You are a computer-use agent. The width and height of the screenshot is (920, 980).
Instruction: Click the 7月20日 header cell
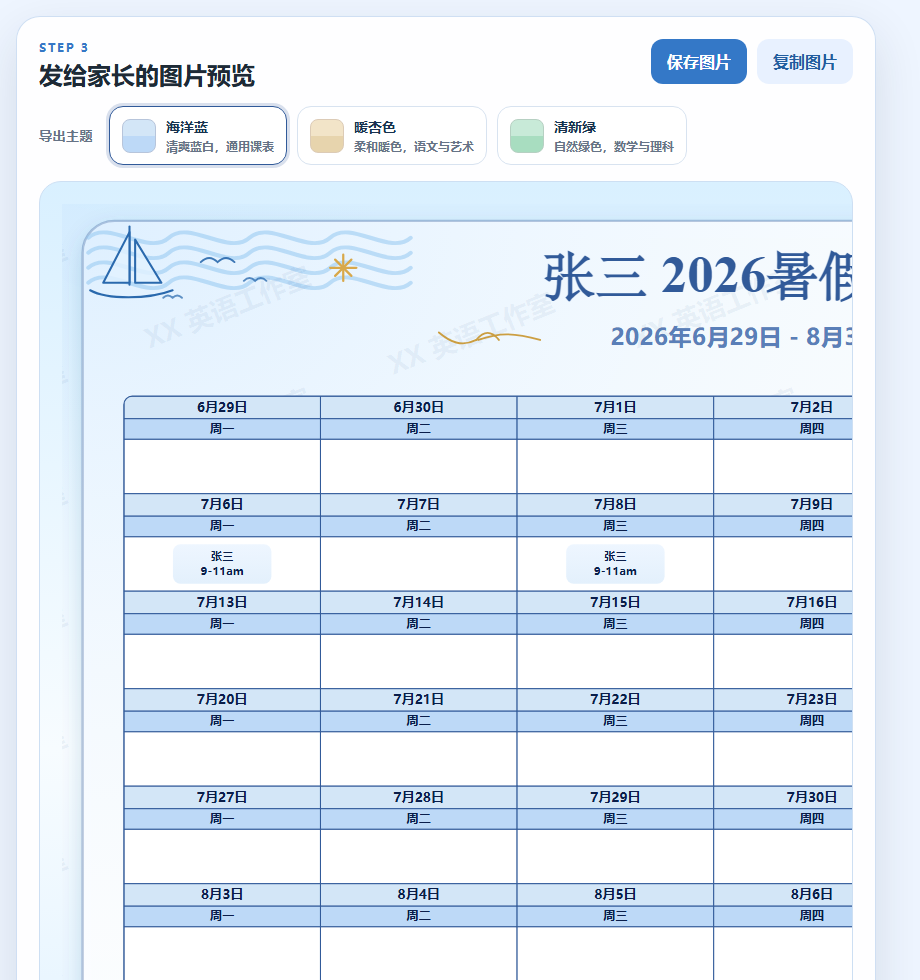[222, 699]
